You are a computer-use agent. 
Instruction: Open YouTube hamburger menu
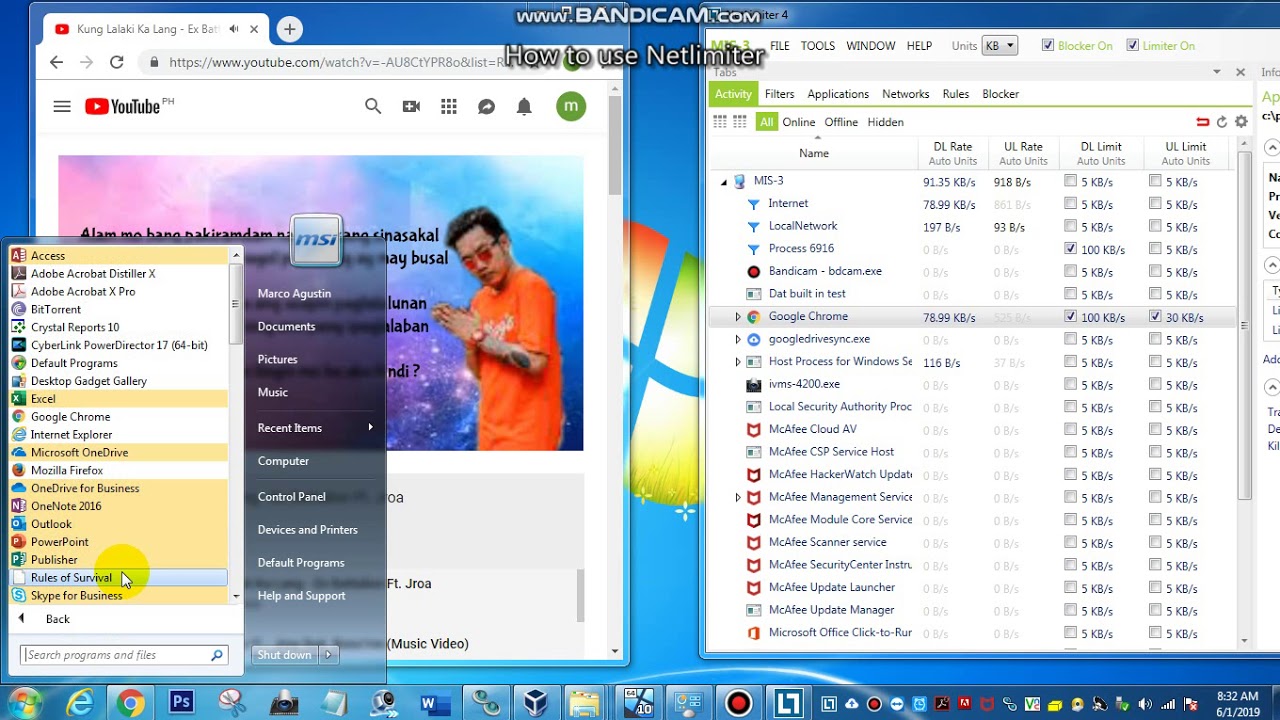[x=62, y=107]
